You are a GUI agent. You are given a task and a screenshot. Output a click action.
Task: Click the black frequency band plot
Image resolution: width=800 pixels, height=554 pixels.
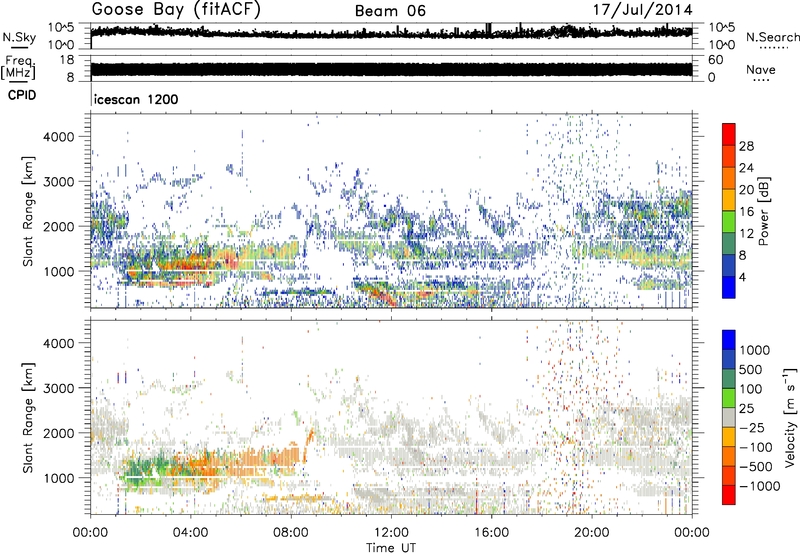391,70
